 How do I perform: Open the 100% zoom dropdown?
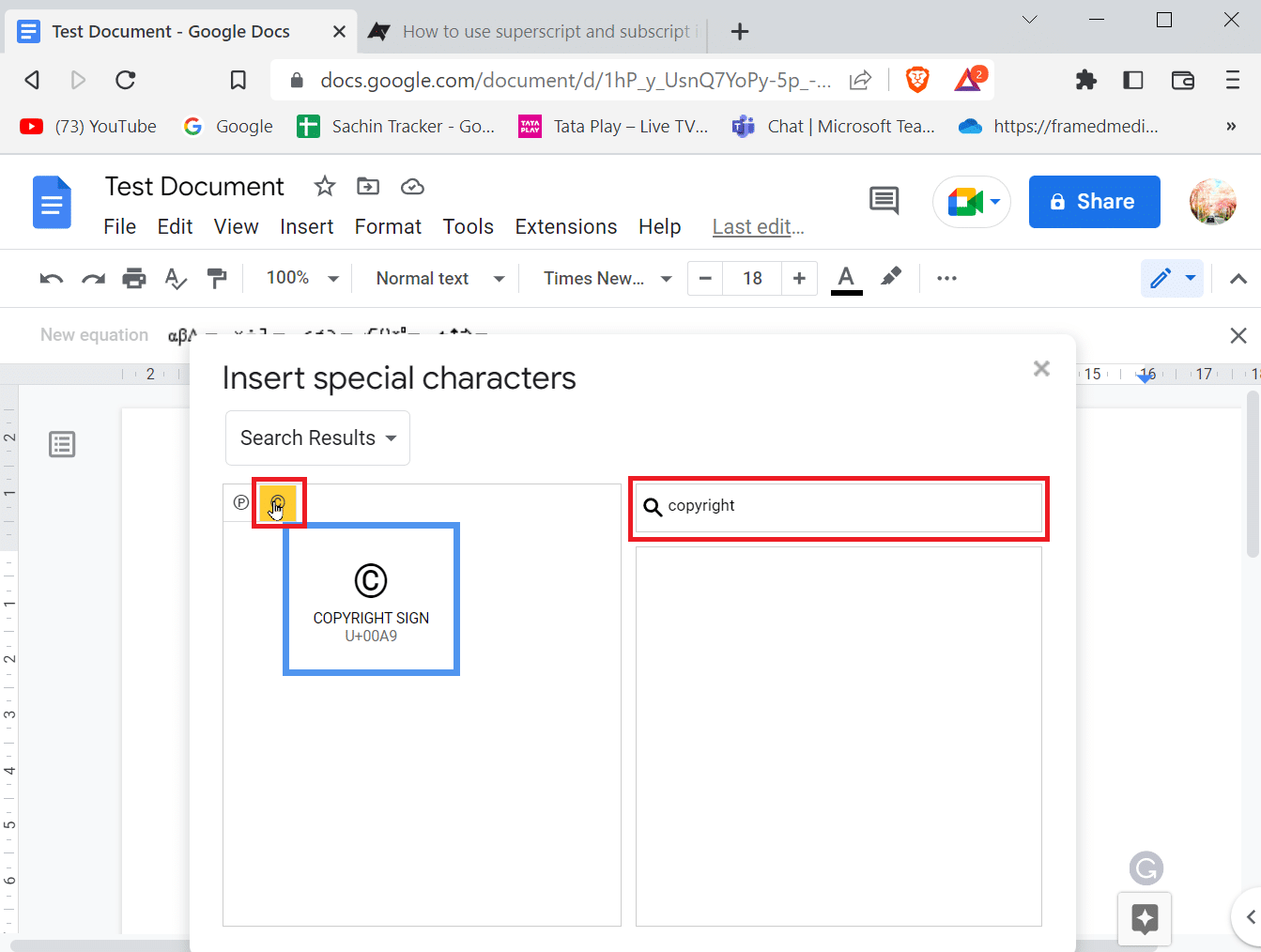301,278
